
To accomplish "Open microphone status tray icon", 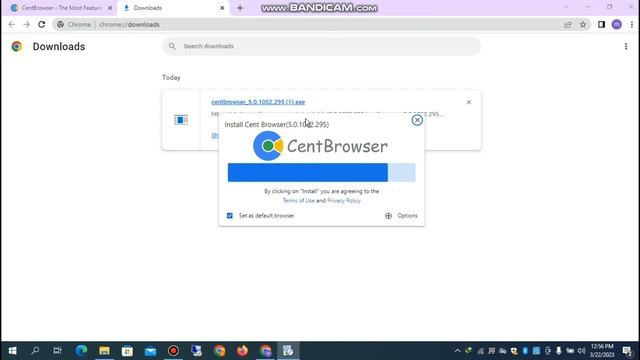I will click(x=558, y=351).
